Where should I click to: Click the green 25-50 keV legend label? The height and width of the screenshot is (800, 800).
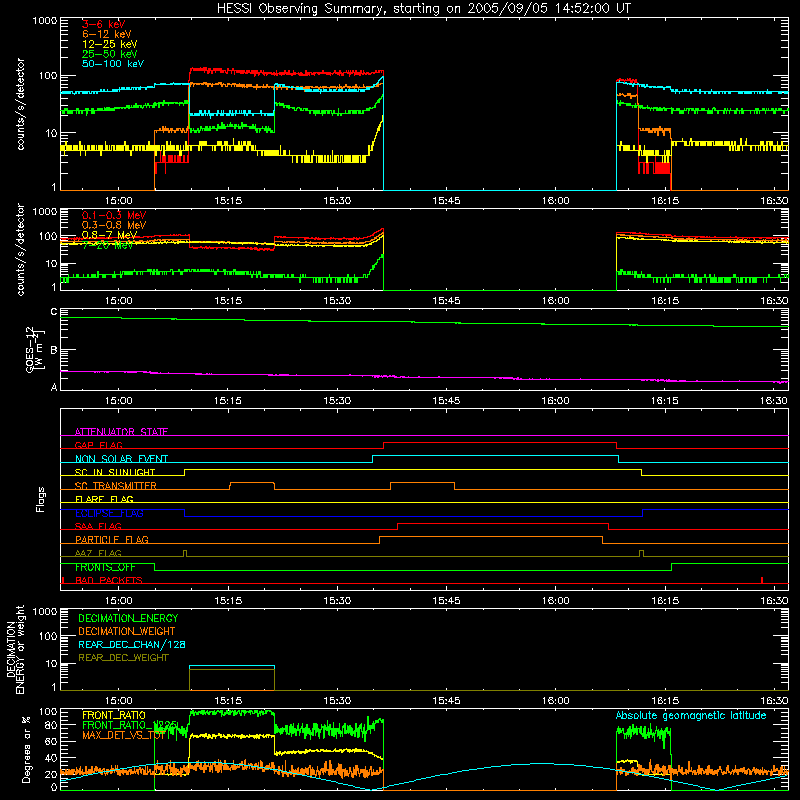pos(110,54)
